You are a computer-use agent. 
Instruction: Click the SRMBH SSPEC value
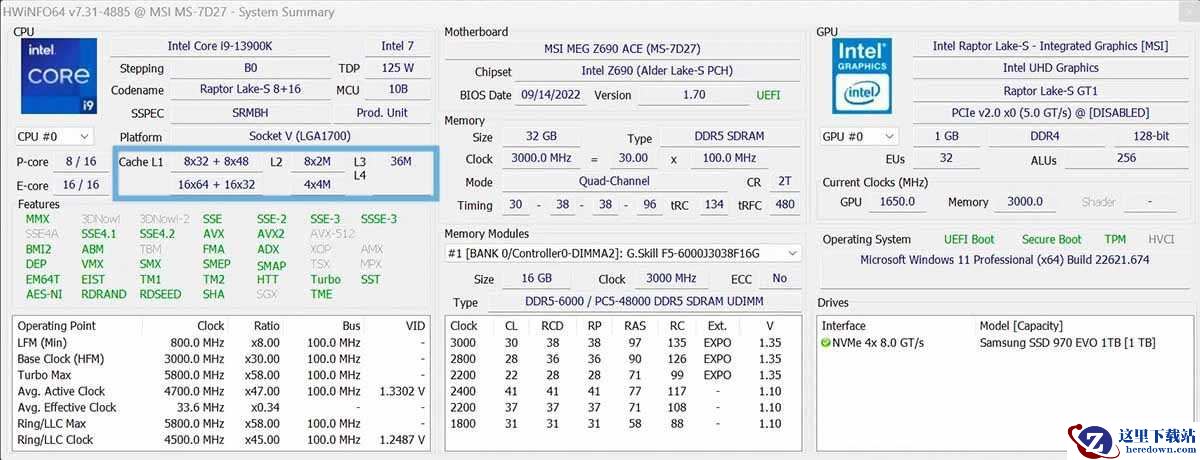click(250, 113)
